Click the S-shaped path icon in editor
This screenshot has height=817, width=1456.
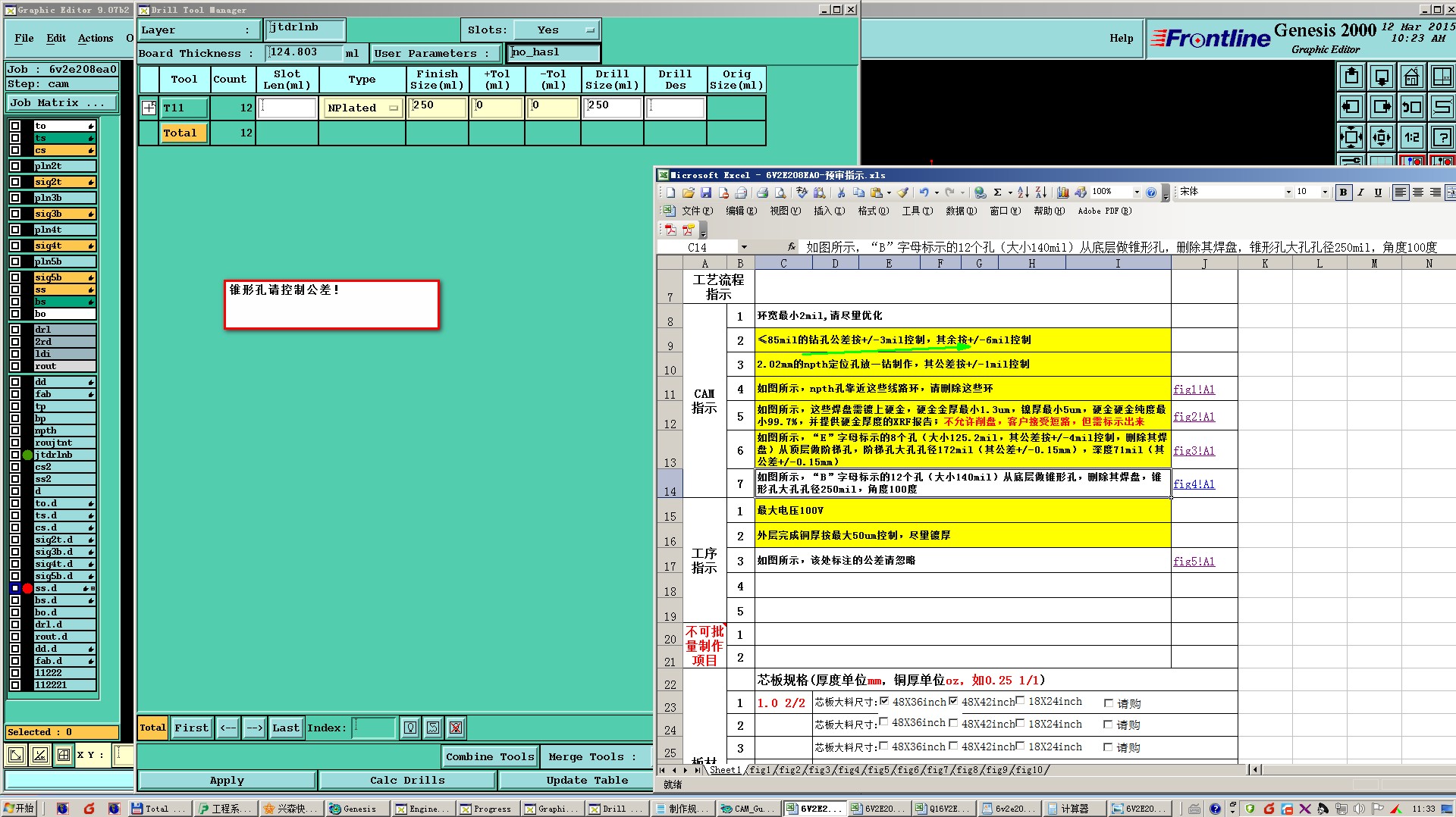point(1442,107)
